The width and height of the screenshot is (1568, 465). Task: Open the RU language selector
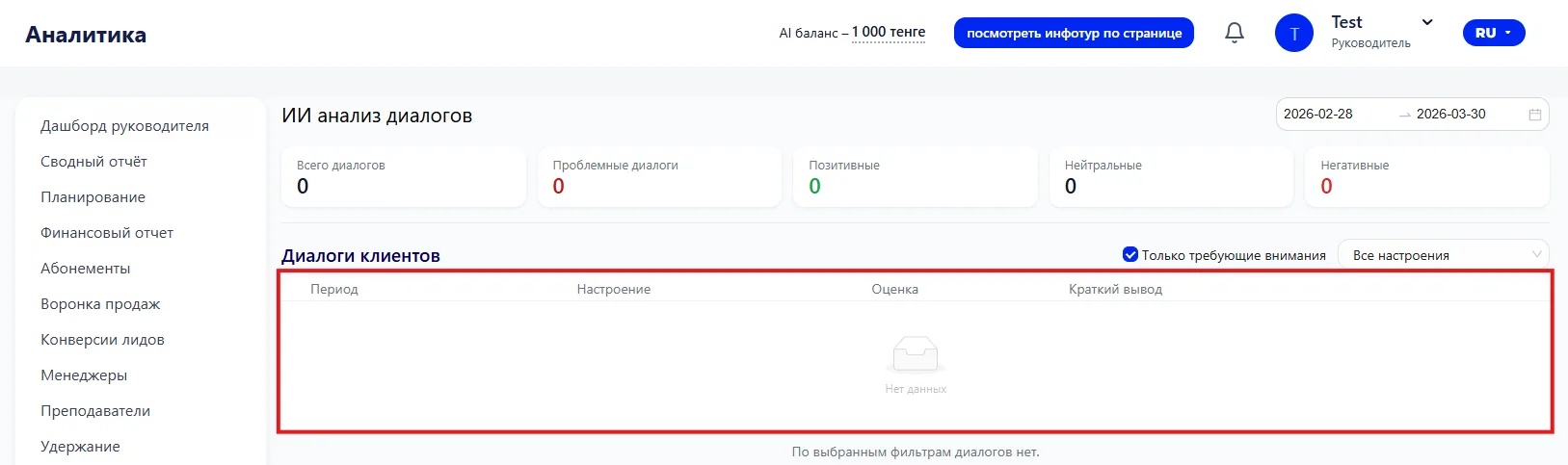pos(1494,33)
